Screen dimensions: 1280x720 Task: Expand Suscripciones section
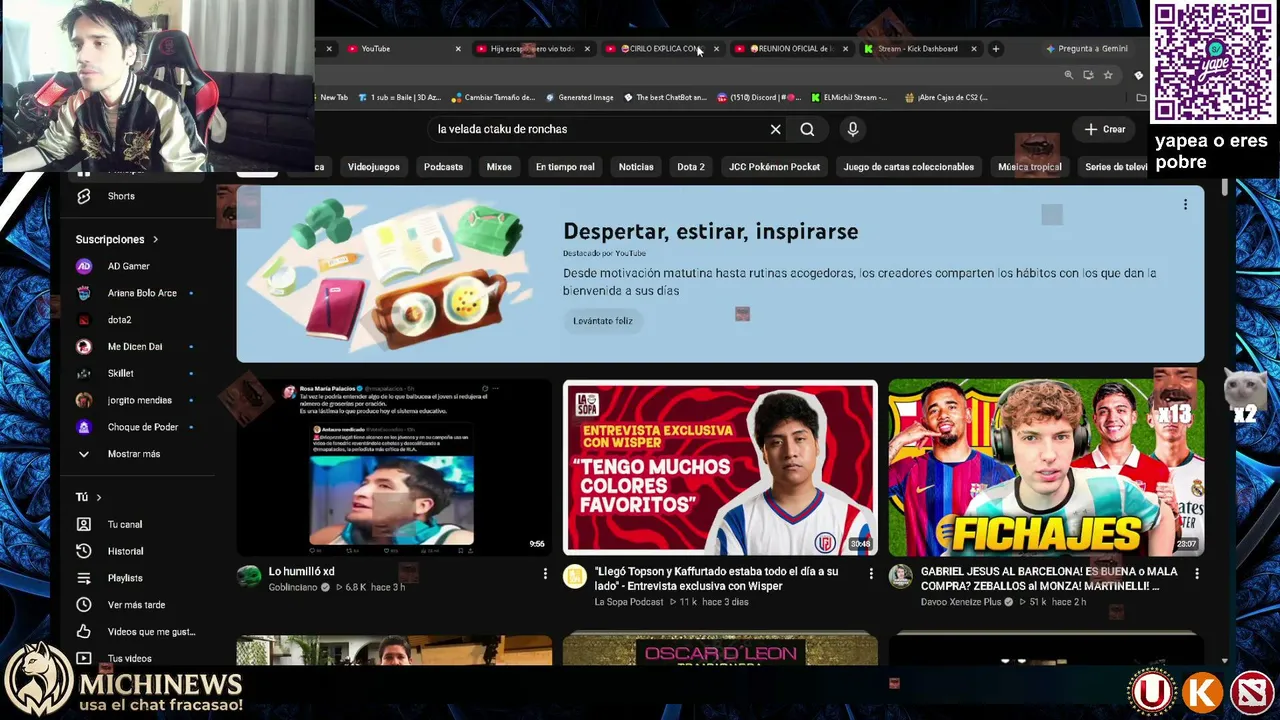coord(117,239)
